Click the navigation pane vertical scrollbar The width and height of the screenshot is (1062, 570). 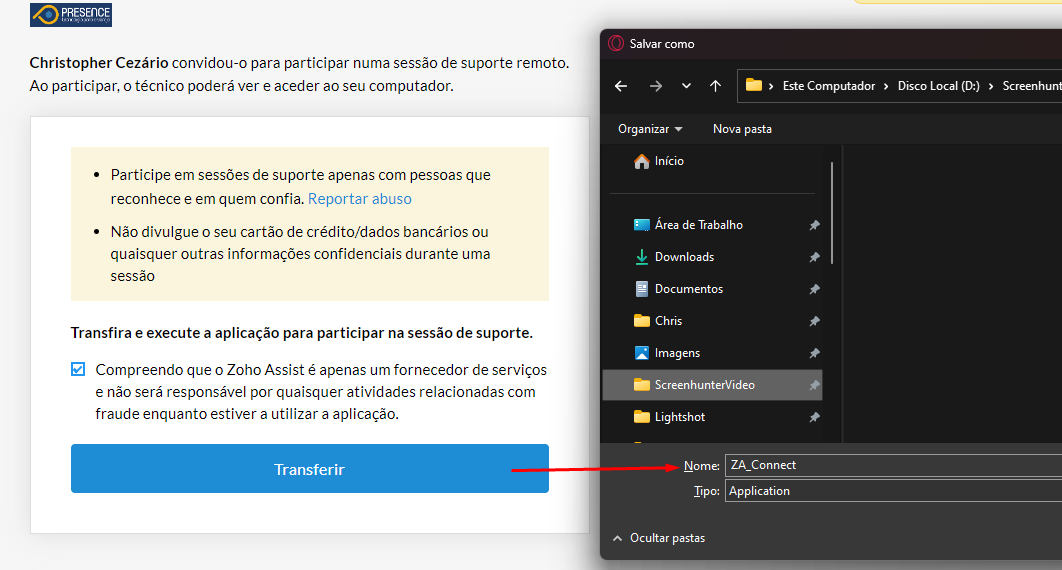(x=832, y=213)
